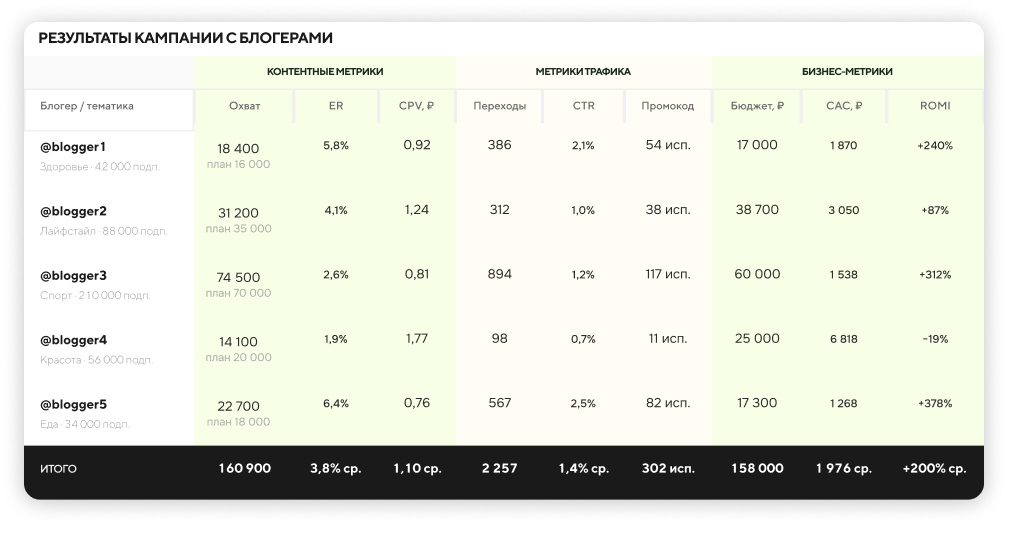
Task: Select the '@blogger4' row name
Action: pyautogui.click(x=73, y=340)
